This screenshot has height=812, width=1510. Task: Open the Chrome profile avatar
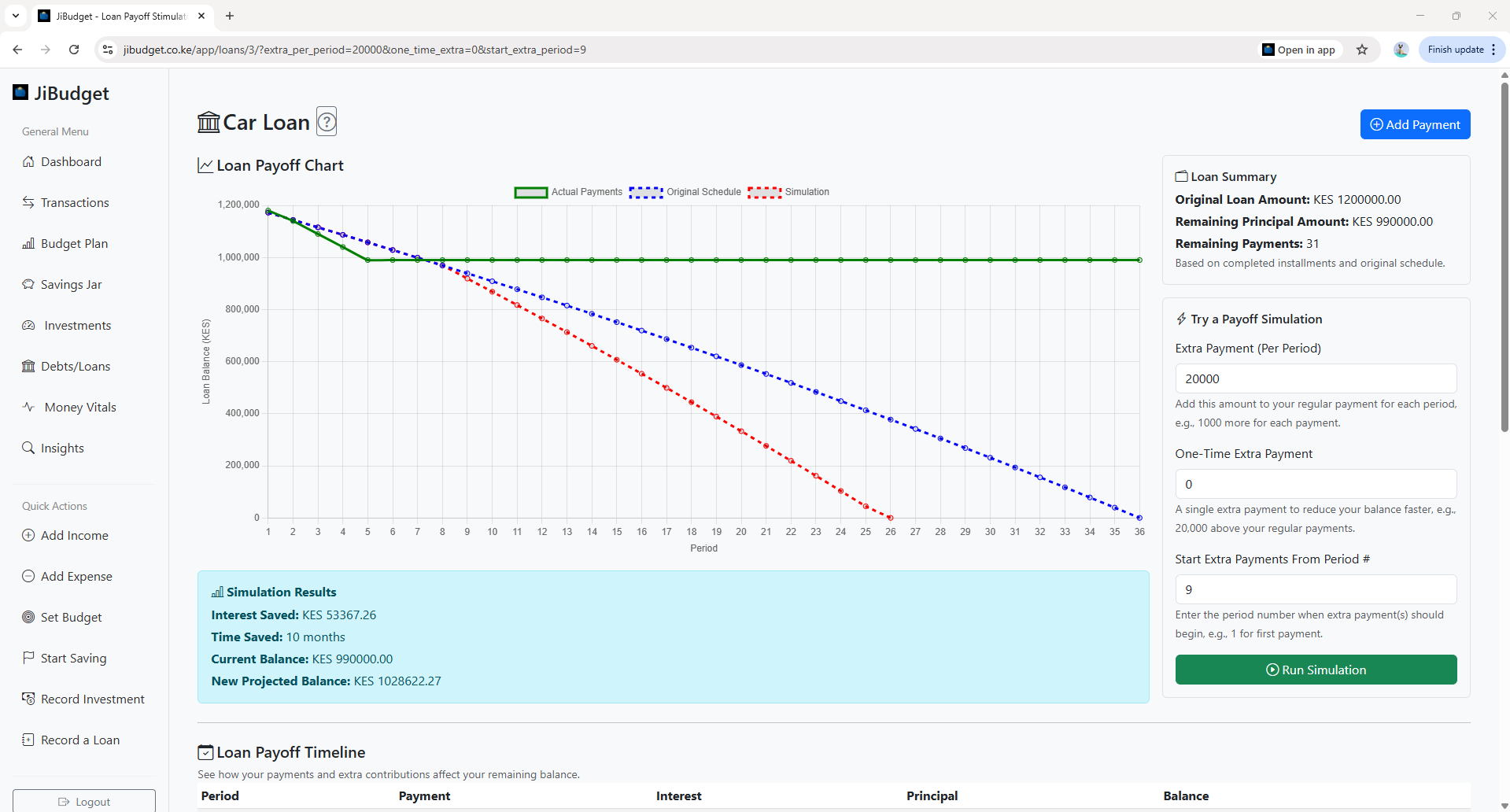click(x=1401, y=50)
